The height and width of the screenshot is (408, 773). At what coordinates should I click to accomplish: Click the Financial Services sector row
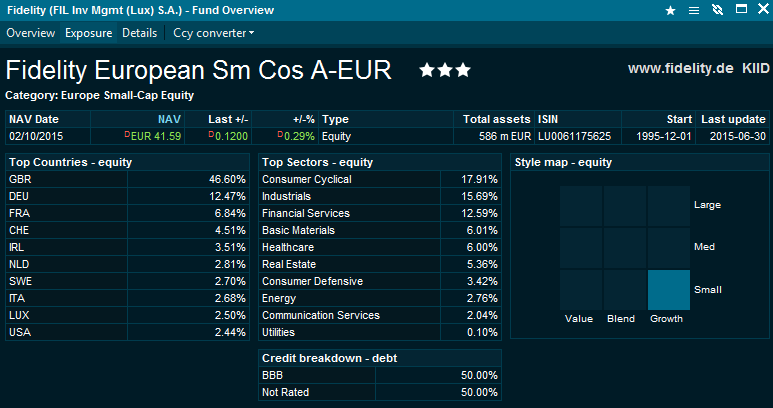point(380,213)
